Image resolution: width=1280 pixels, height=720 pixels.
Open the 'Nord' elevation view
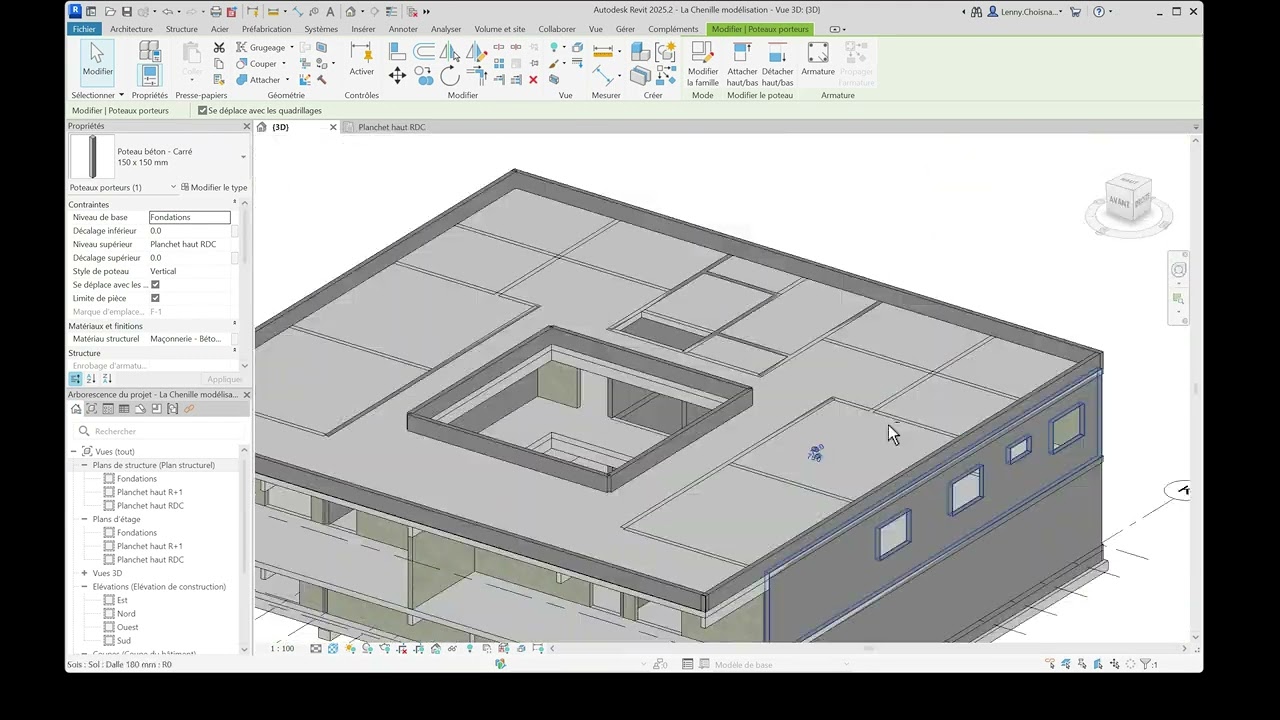[x=126, y=614]
